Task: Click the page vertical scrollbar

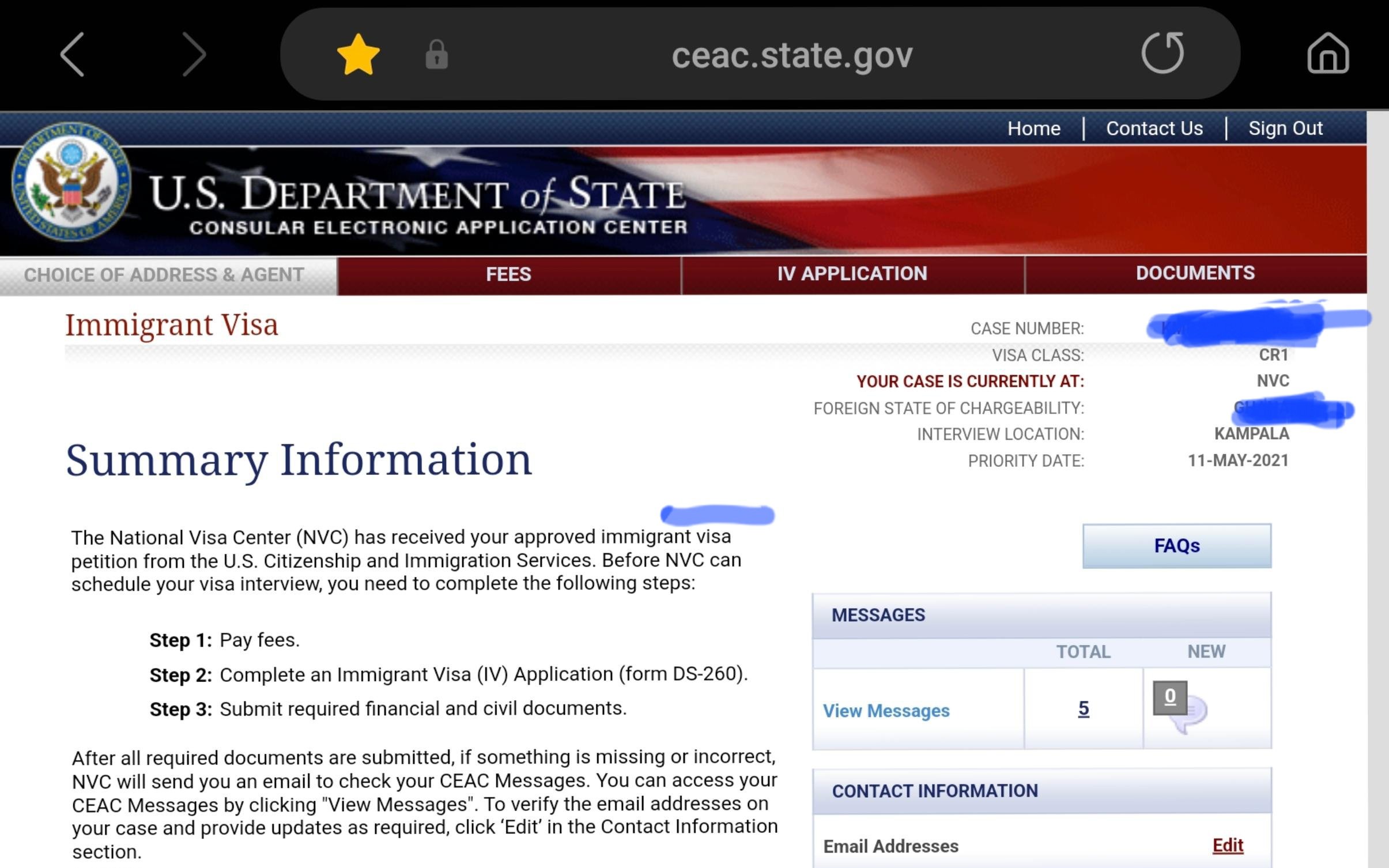Action: point(1377,490)
